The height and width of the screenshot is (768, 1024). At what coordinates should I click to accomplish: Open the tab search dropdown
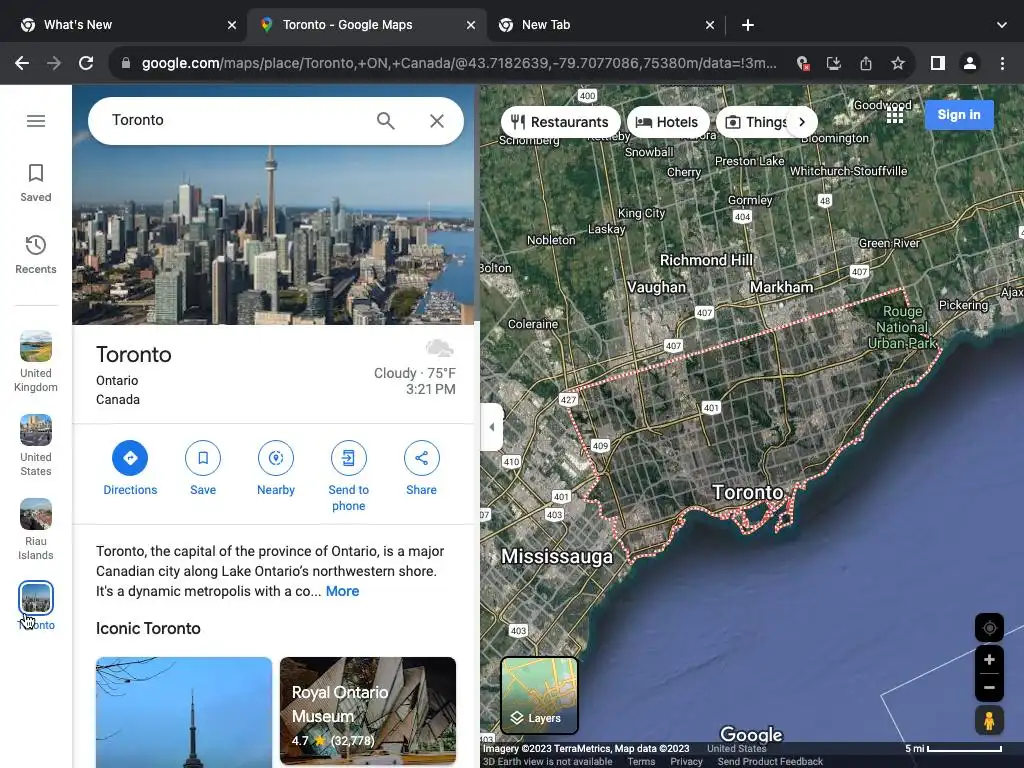point(1002,25)
